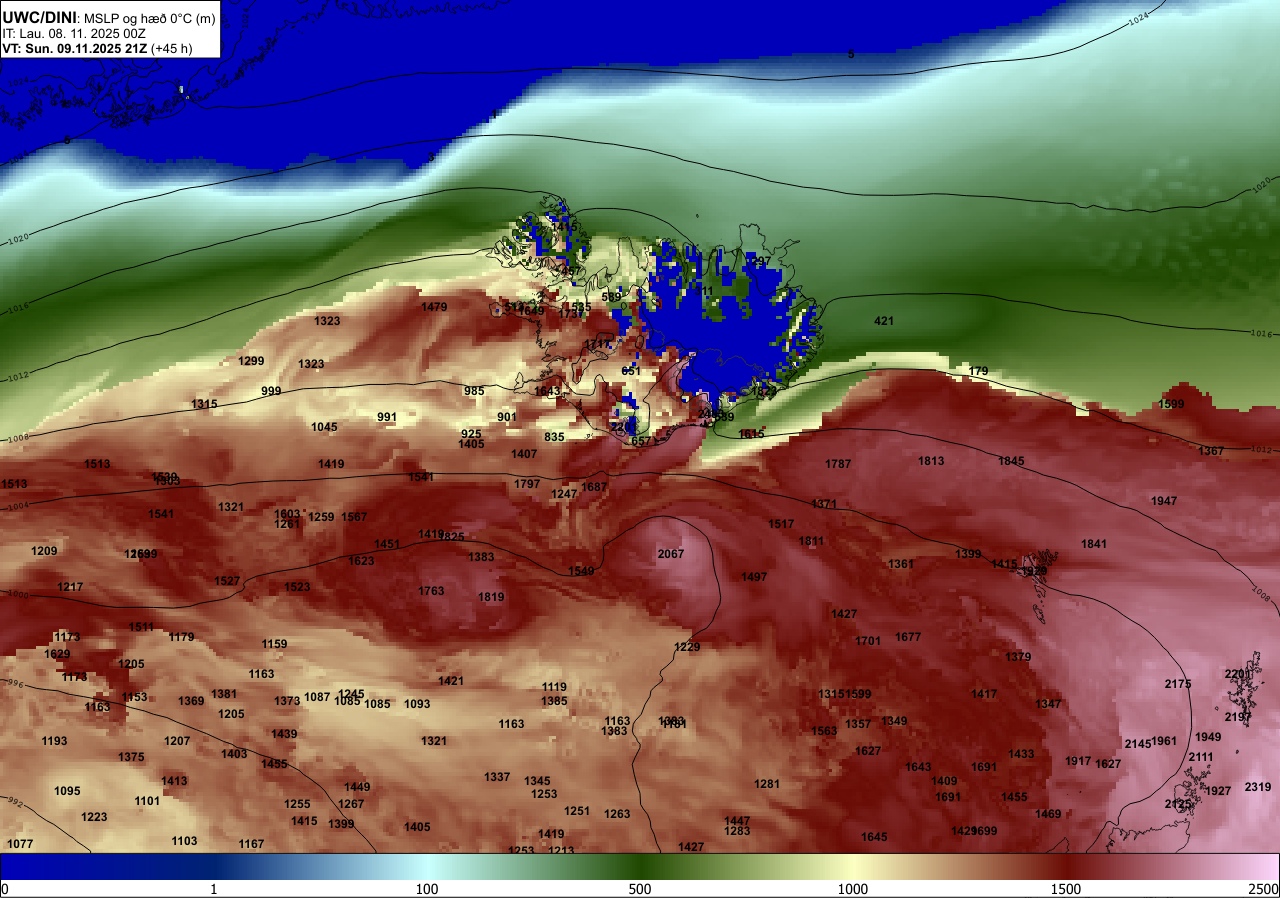The image size is (1280, 898).
Task: Click the map value 1093
Action: pyautogui.click(x=417, y=704)
